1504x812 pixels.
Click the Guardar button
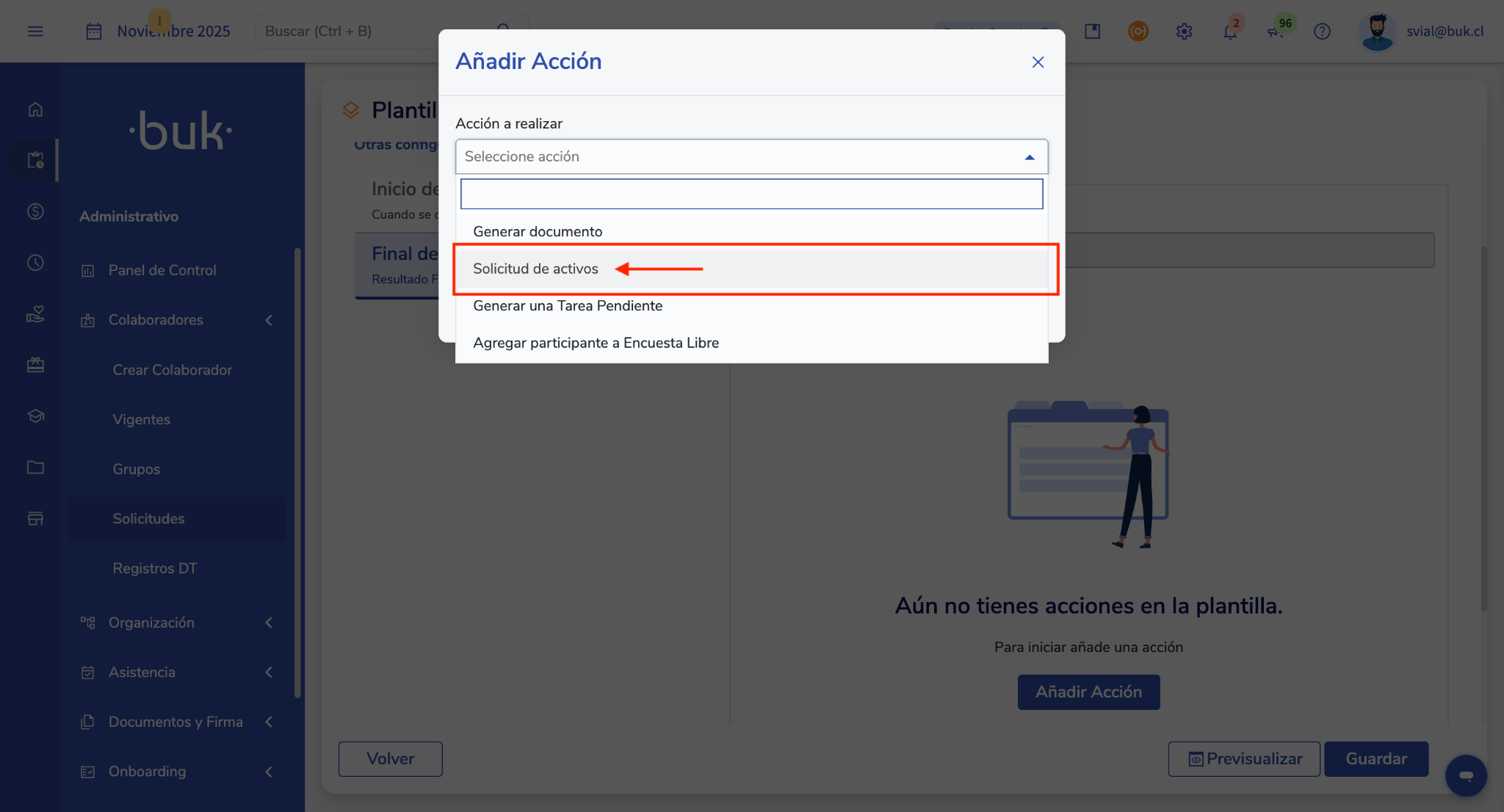pyautogui.click(x=1375, y=758)
